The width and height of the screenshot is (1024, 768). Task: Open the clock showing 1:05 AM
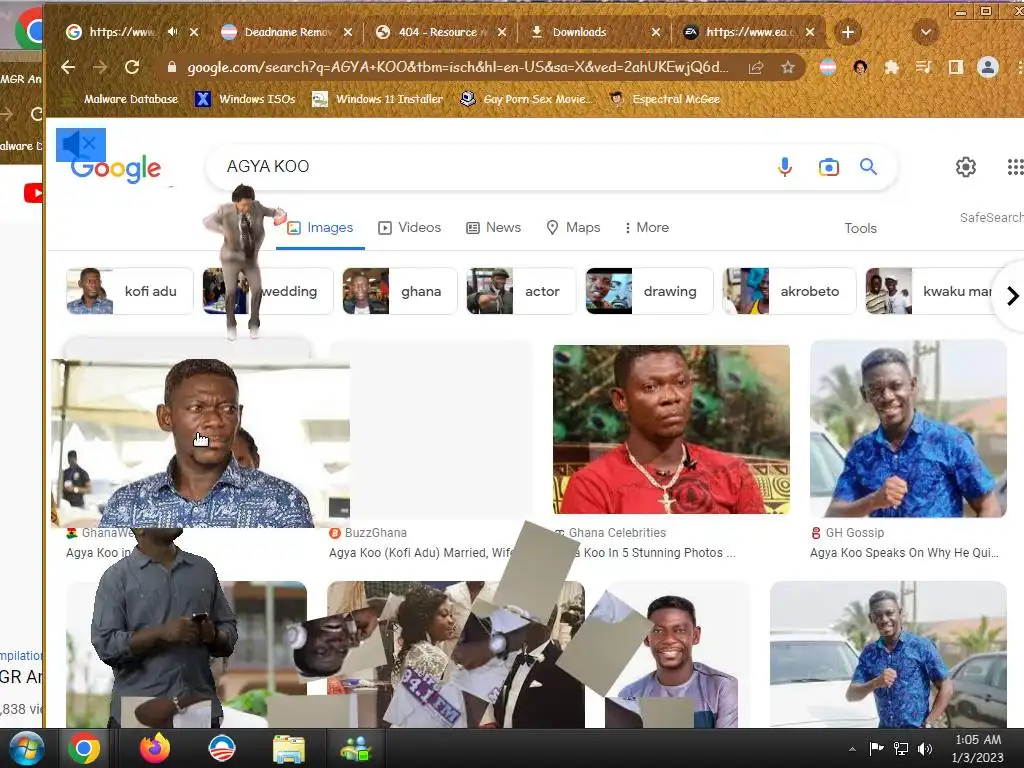click(978, 748)
